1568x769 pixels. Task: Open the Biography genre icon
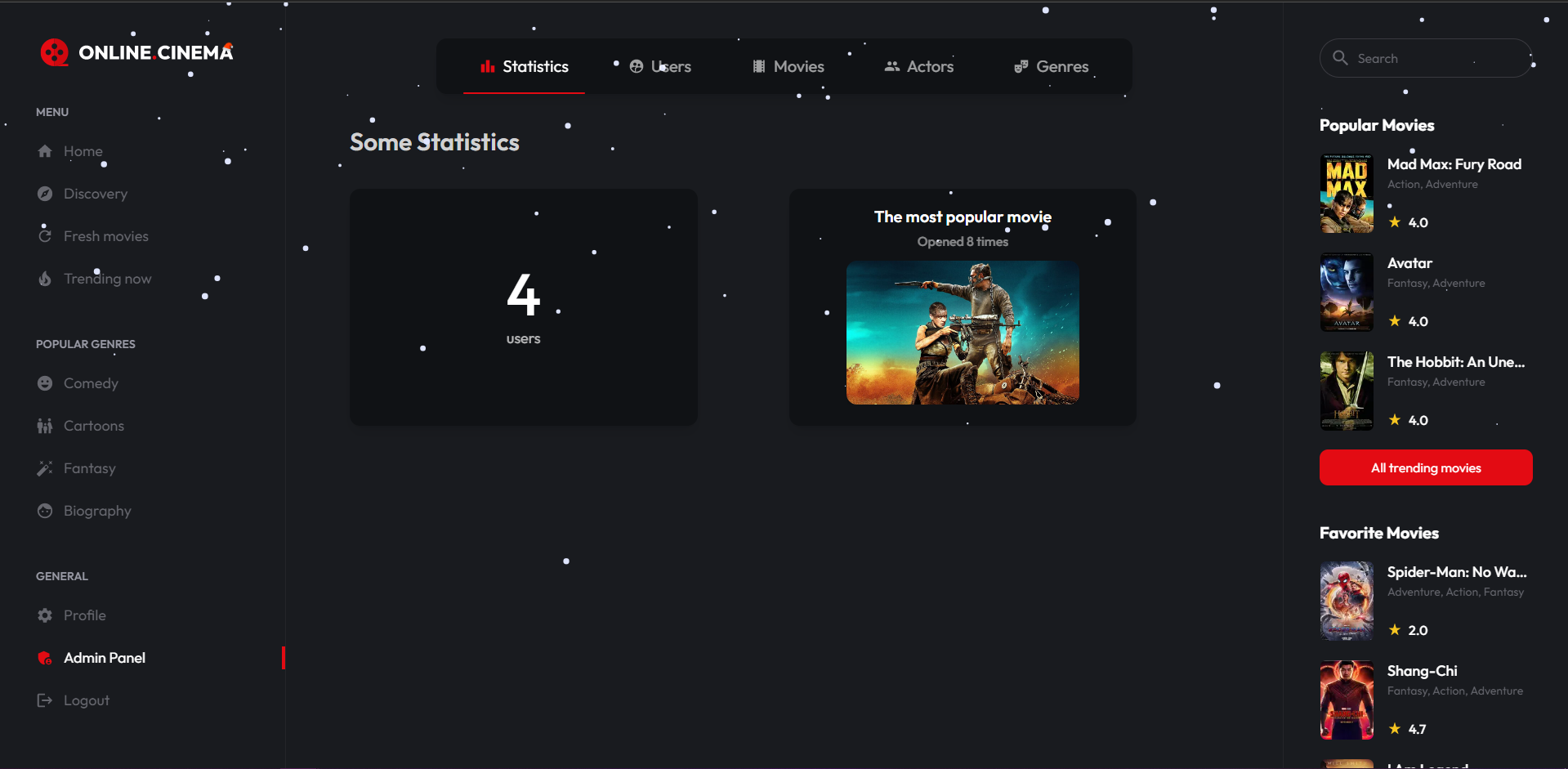pos(45,510)
